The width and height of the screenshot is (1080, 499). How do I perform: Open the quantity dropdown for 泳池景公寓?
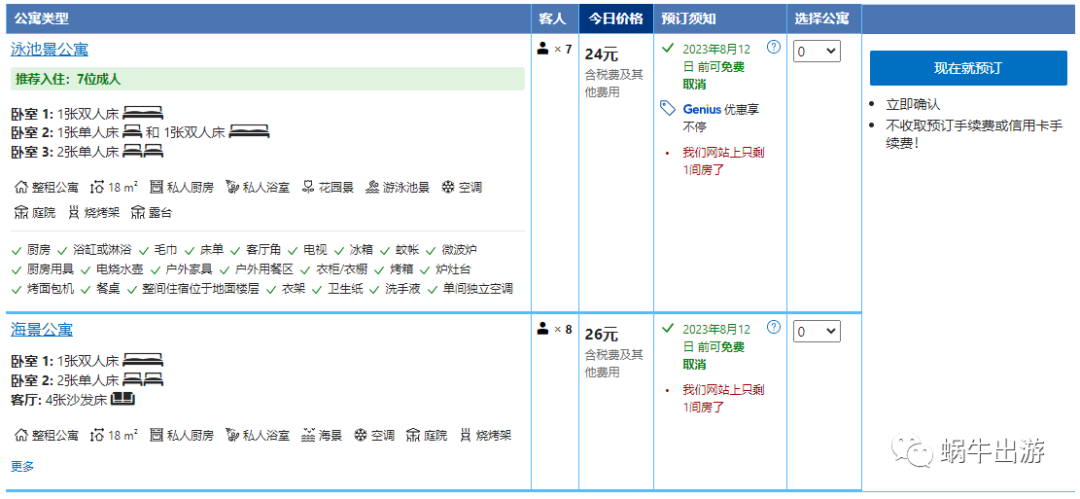(817, 52)
